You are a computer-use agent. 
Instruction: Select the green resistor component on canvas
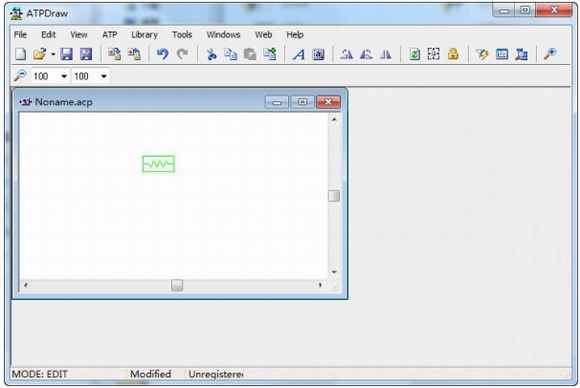coord(158,163)
